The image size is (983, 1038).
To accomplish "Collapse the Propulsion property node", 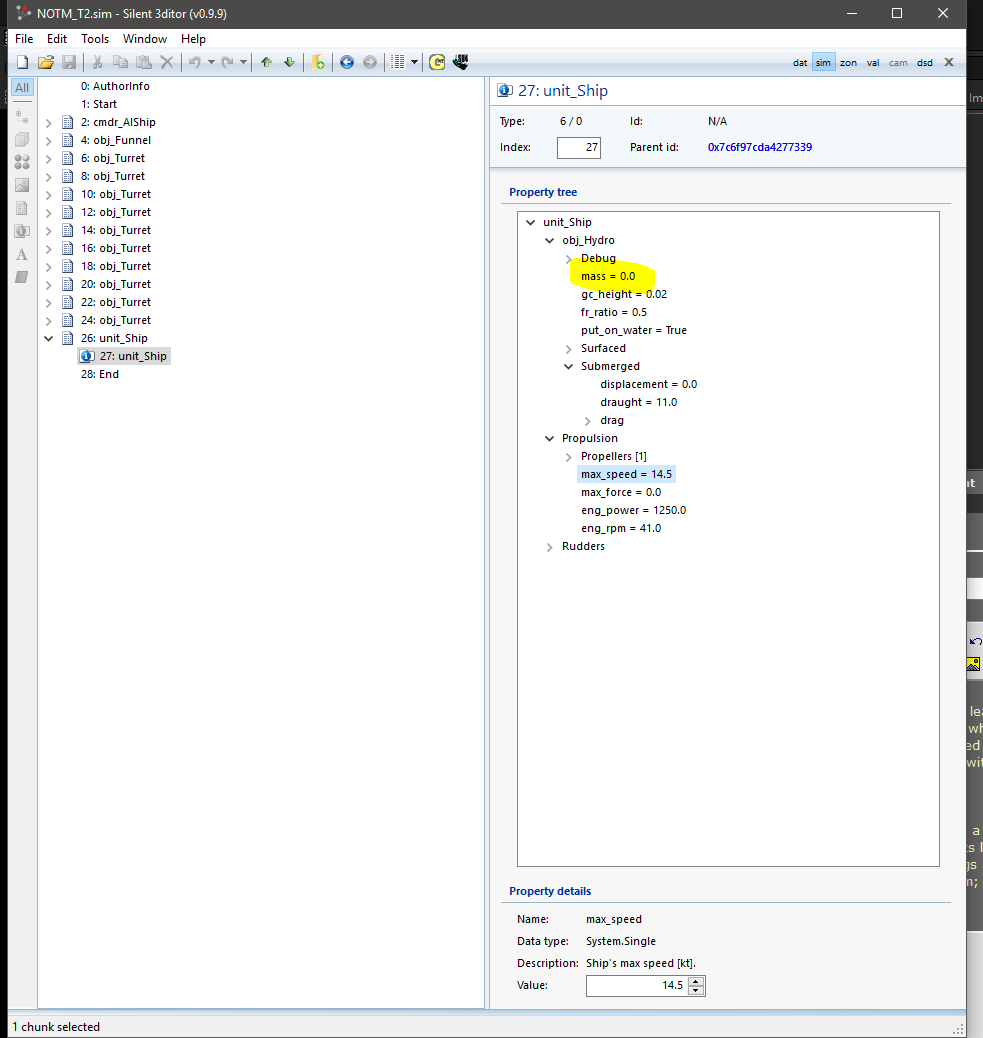I will point(549,439).
